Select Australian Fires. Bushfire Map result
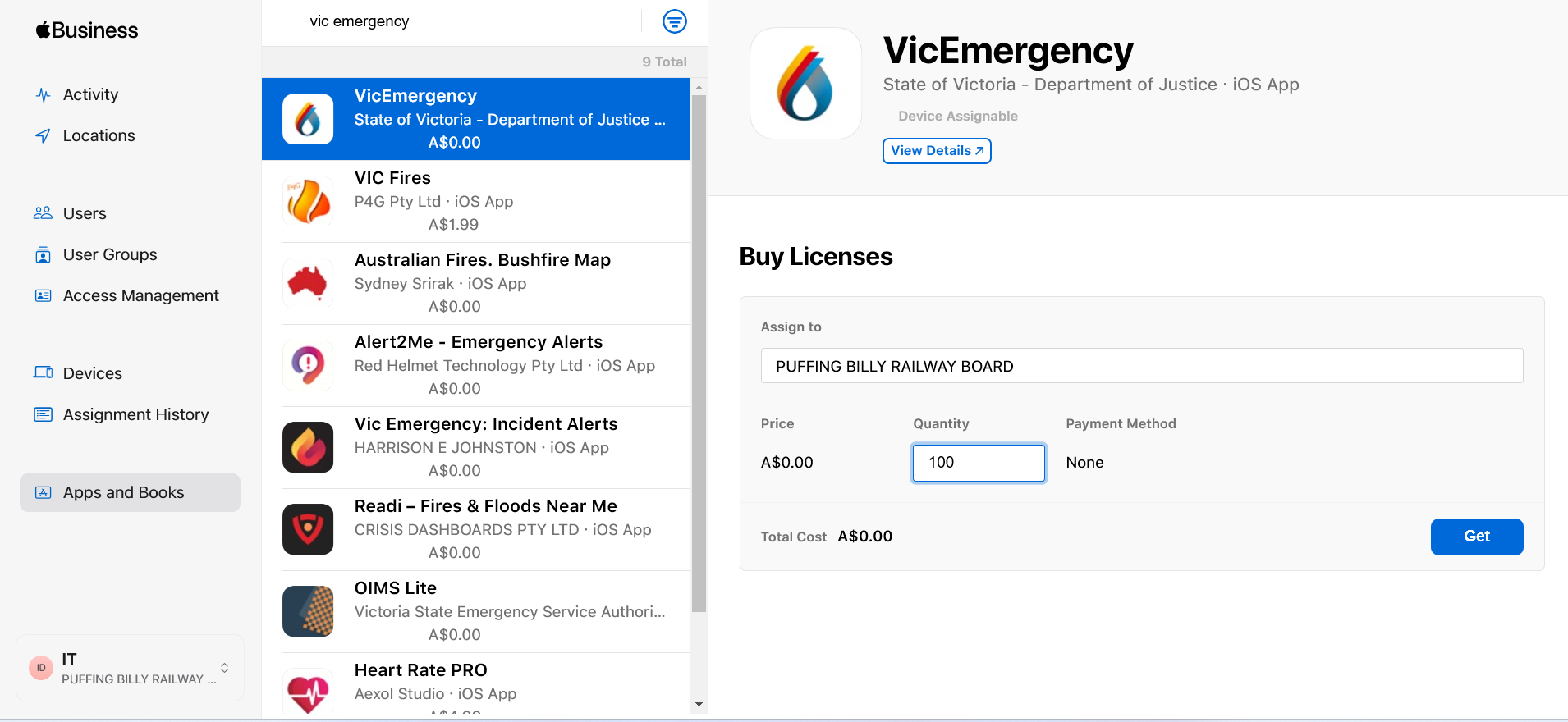Image resolution: width=1568 pixels, height=722 pixels. [x=476, y=283]
